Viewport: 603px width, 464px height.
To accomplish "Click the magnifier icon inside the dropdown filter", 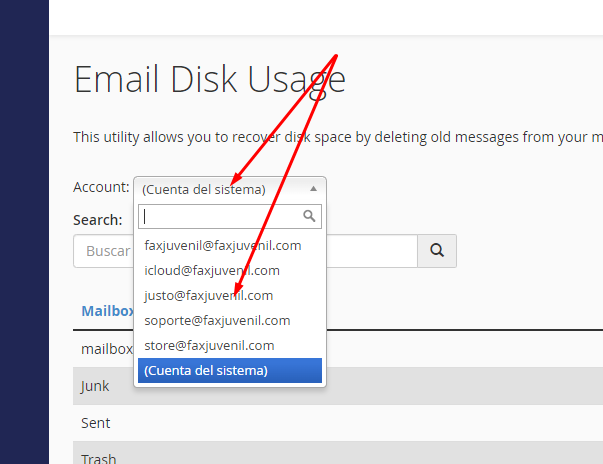I will click(x=310, y=216).
